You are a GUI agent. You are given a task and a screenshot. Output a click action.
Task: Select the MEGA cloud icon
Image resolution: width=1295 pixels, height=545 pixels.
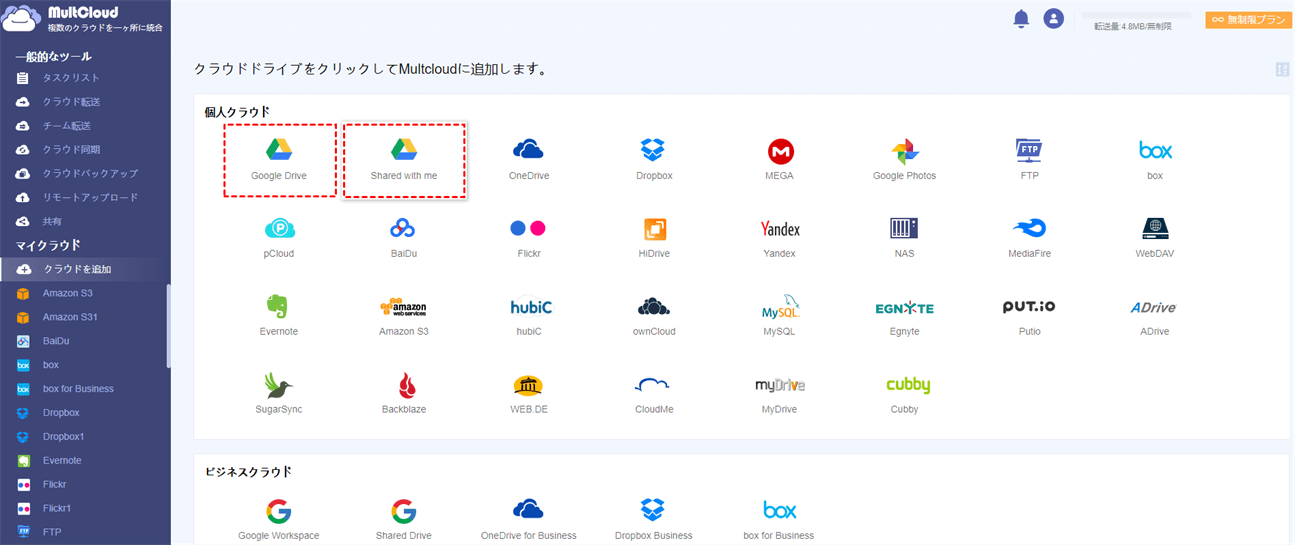pyautogui.click(x=780, y=160)
